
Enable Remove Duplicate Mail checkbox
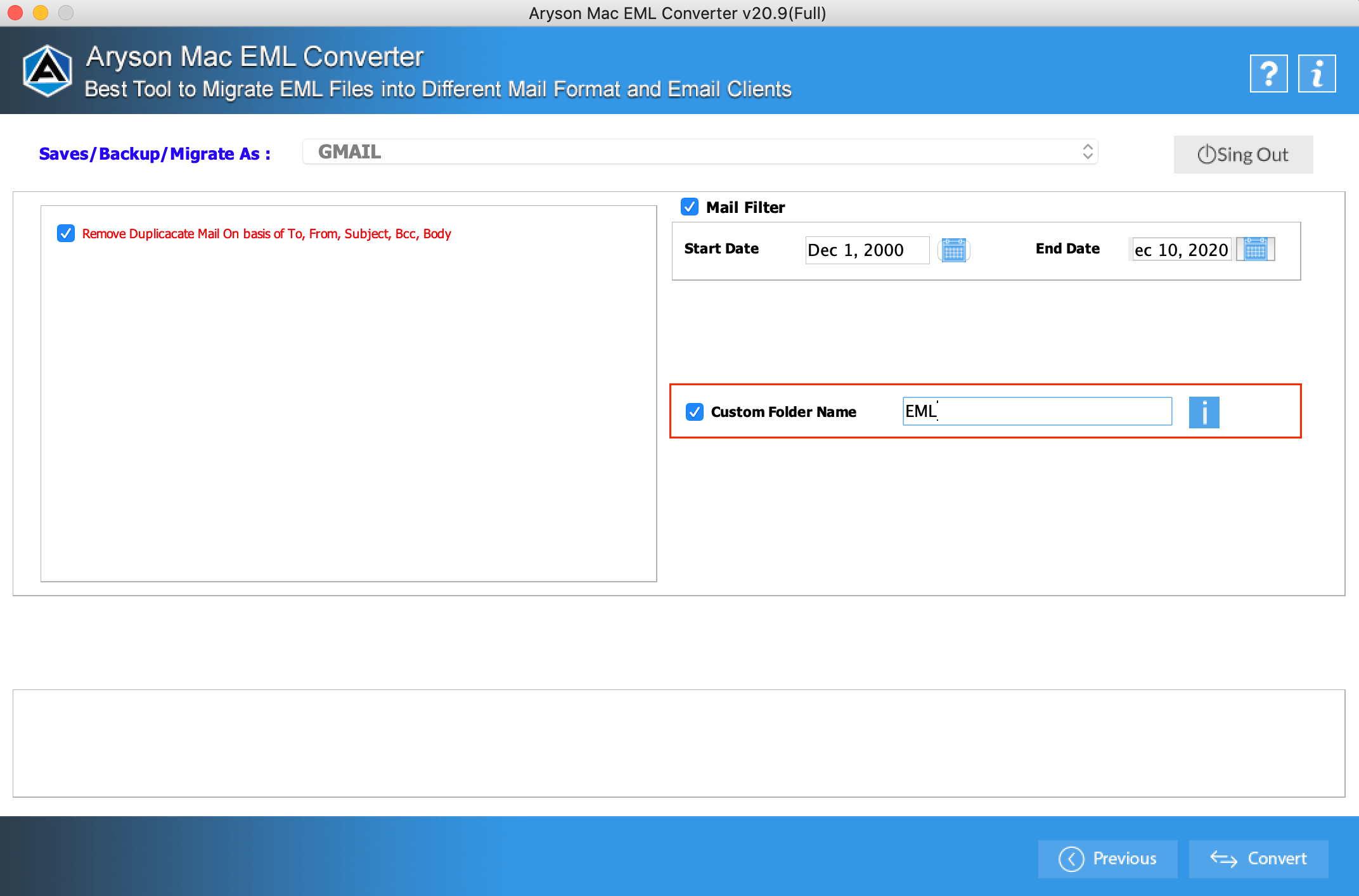(x=65, y=233)
